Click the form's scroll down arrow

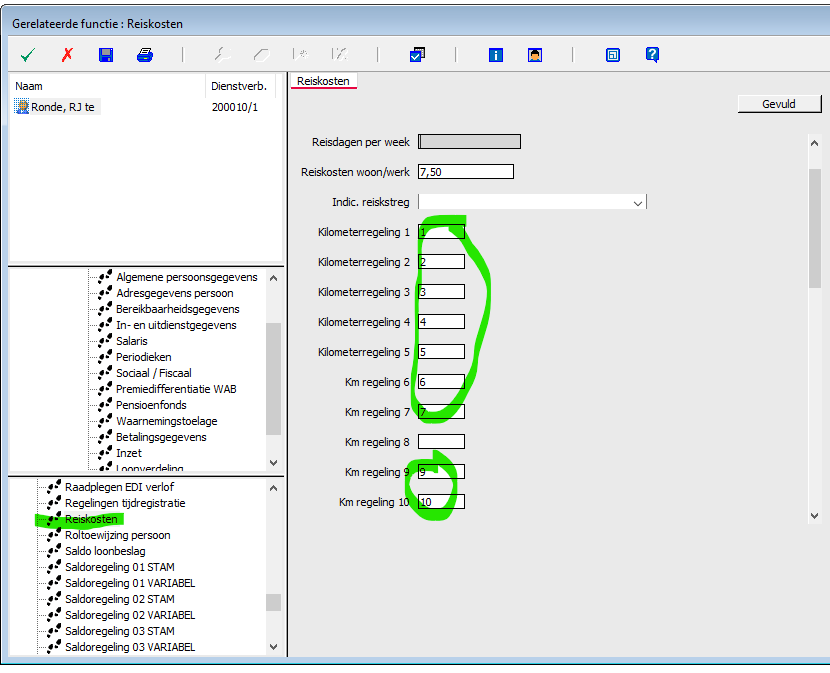(x=814, y=516)
